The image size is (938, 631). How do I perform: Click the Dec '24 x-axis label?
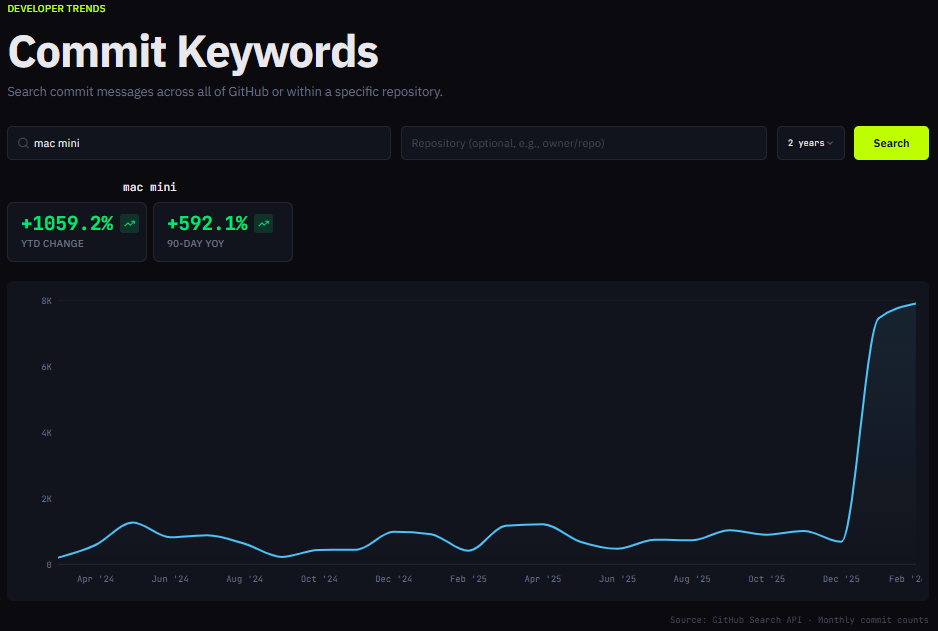tap(394, 579)
